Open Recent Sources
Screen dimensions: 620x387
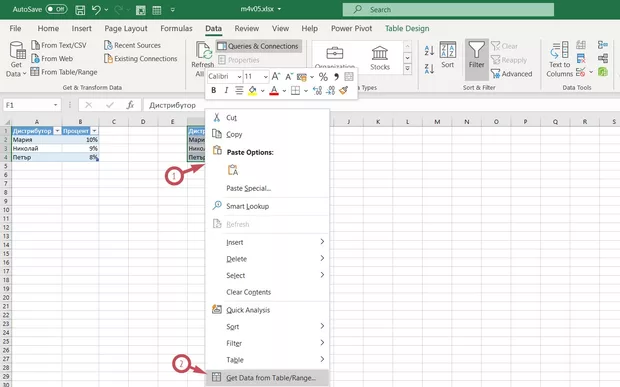pyautogui.click(x=132, y=45)
